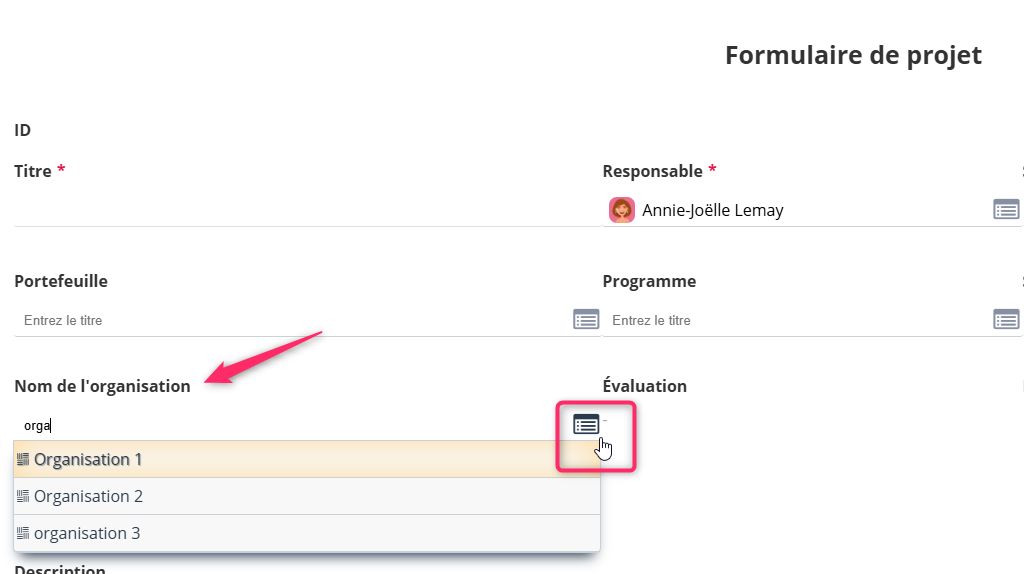
Task: Open the Programme list picker icon
Action: 1005,319
